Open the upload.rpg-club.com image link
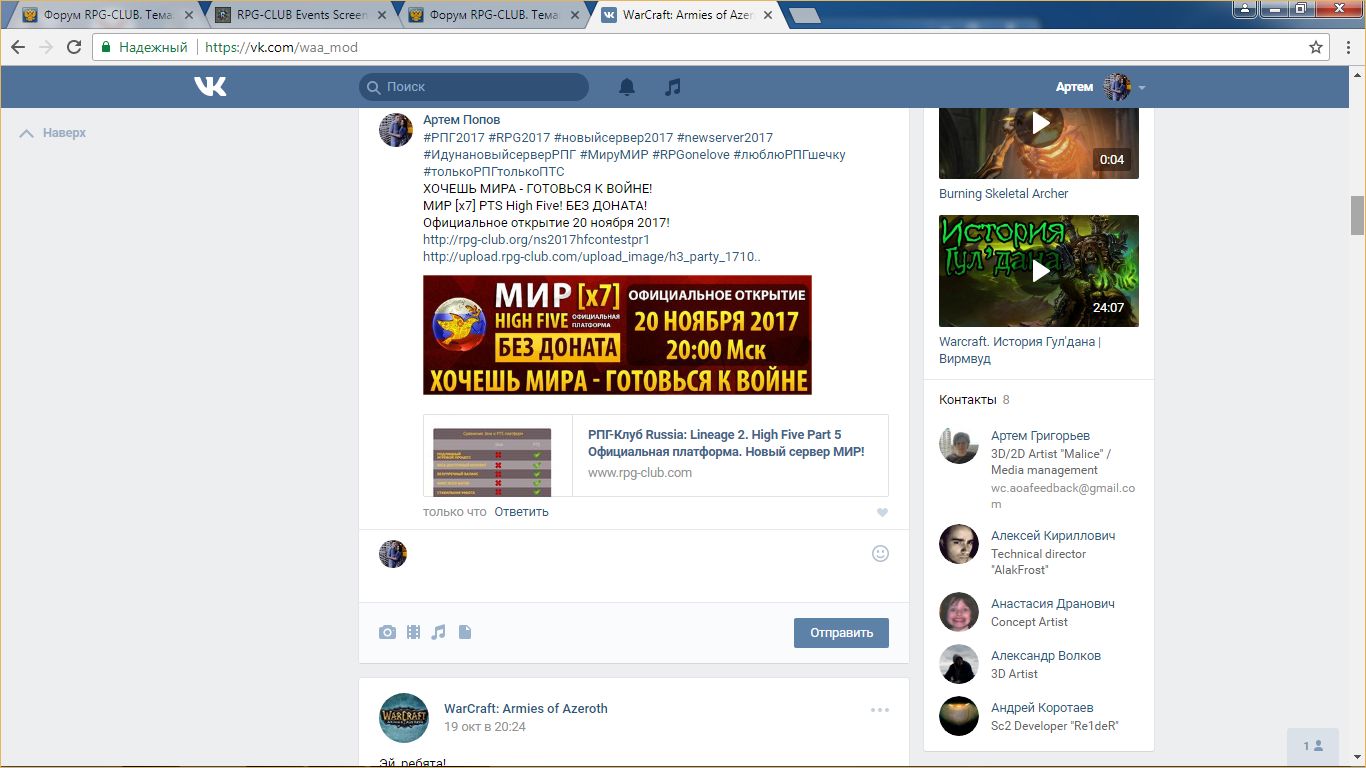1366x768 pixels. pyautogui.click(x=591, y=257)
